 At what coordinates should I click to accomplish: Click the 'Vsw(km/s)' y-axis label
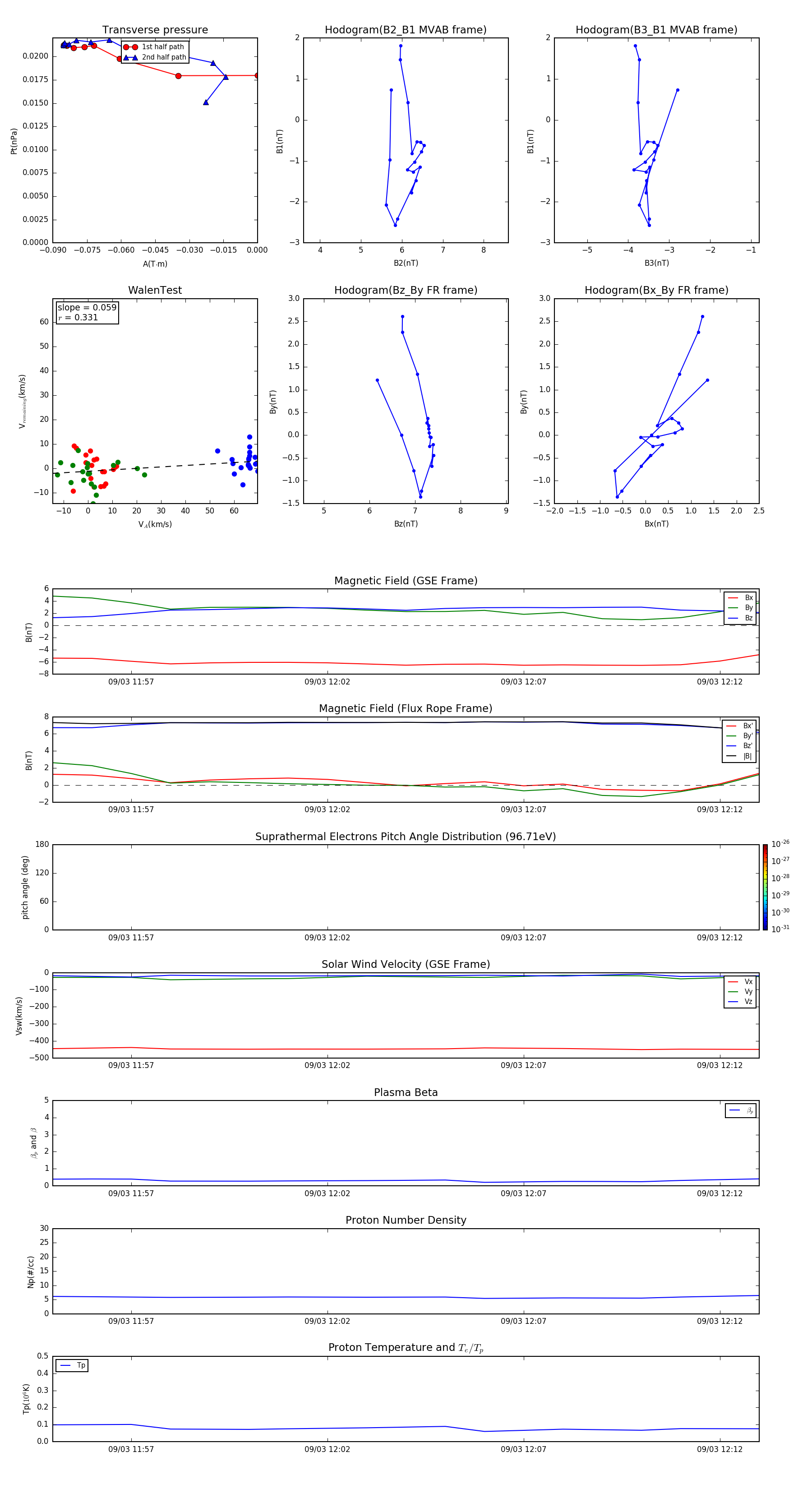(19, 1016)
